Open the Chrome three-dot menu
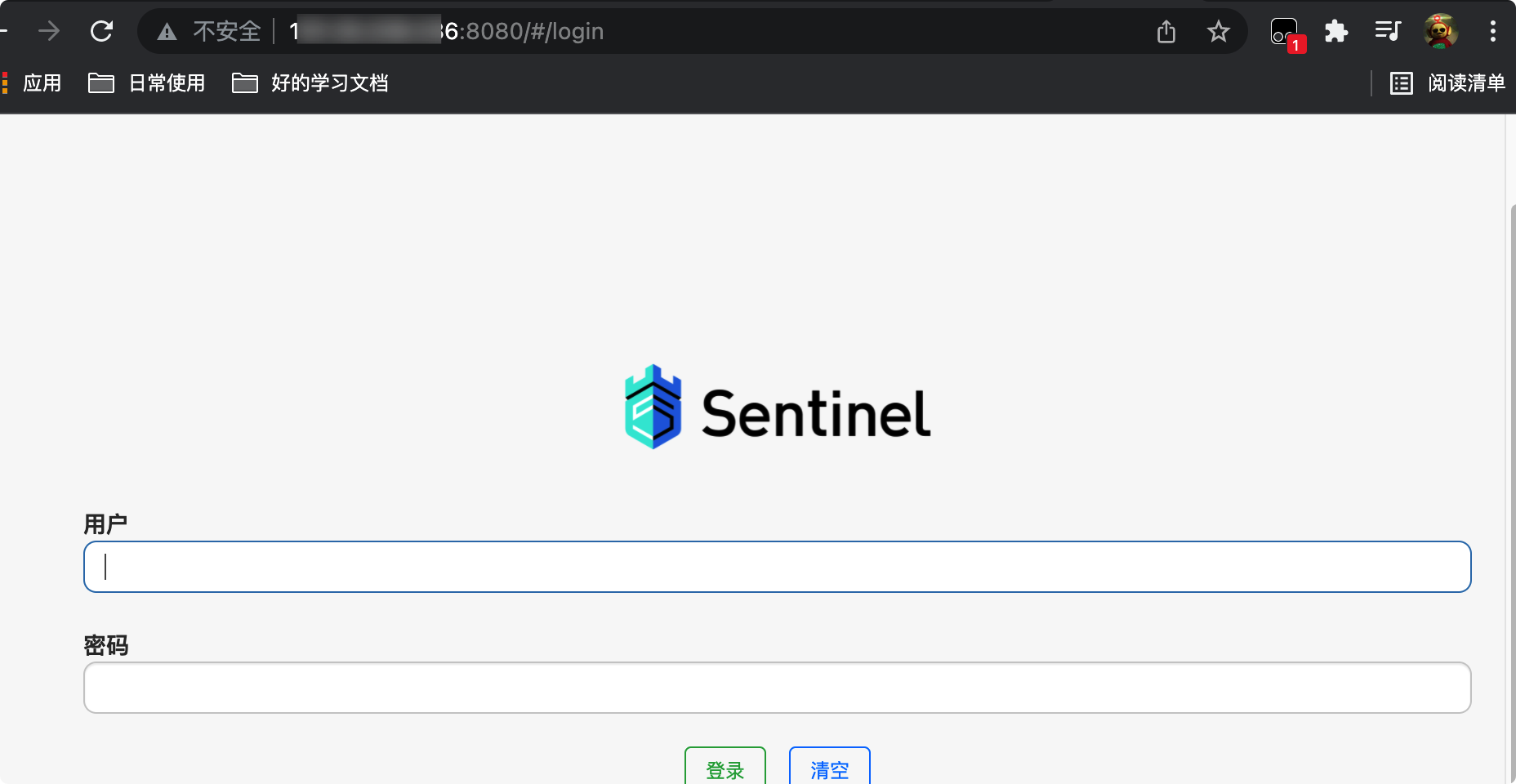Screen dimensions: 1516x784 pos(1493,32)
